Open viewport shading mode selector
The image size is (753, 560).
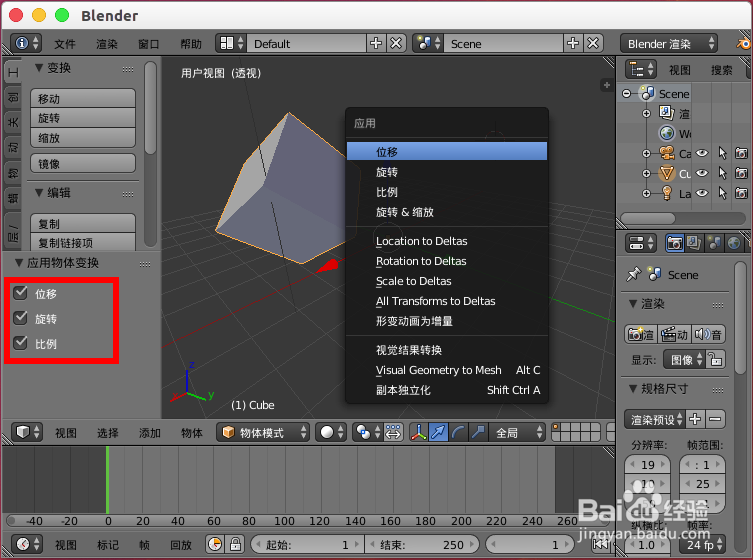coord(331,432)
